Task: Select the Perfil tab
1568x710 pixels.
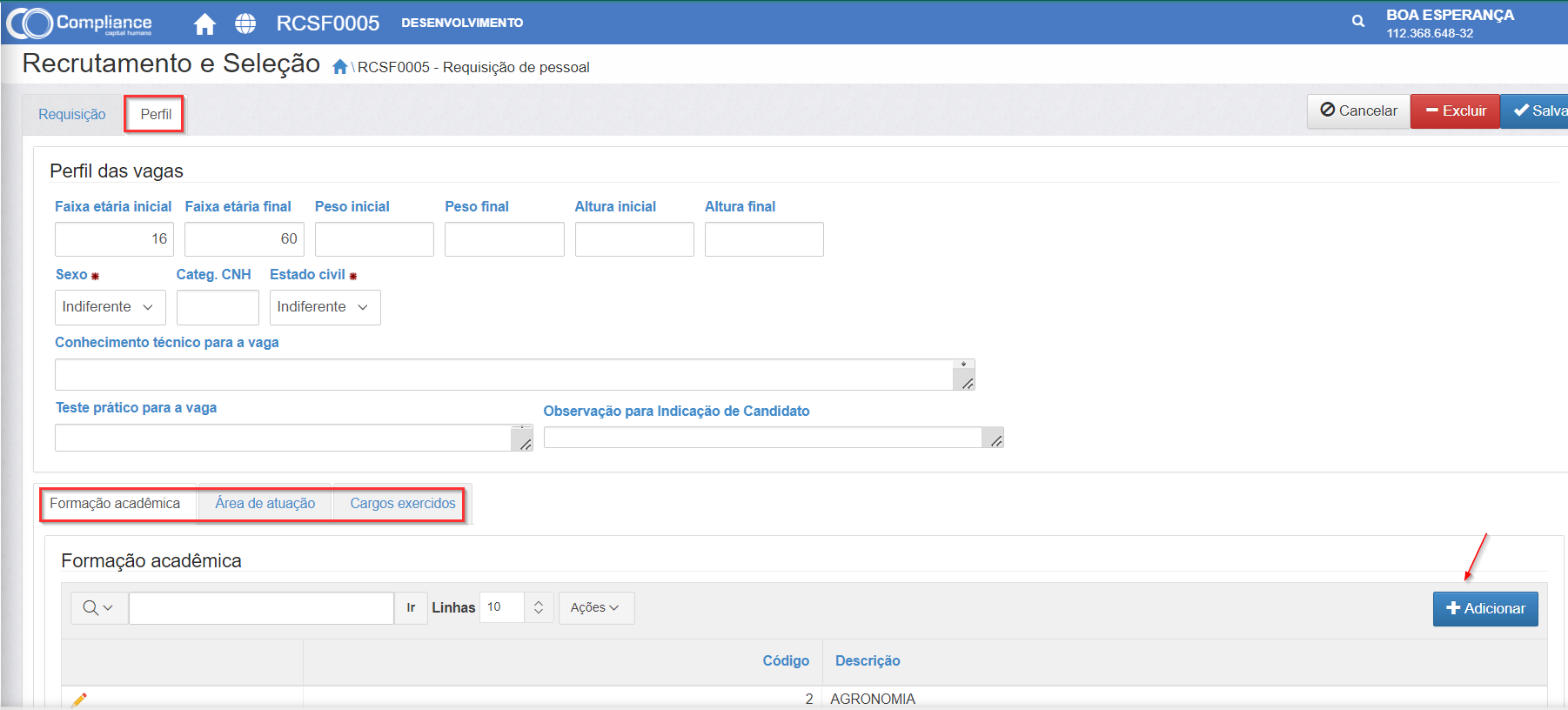Action: pos(156,114)
